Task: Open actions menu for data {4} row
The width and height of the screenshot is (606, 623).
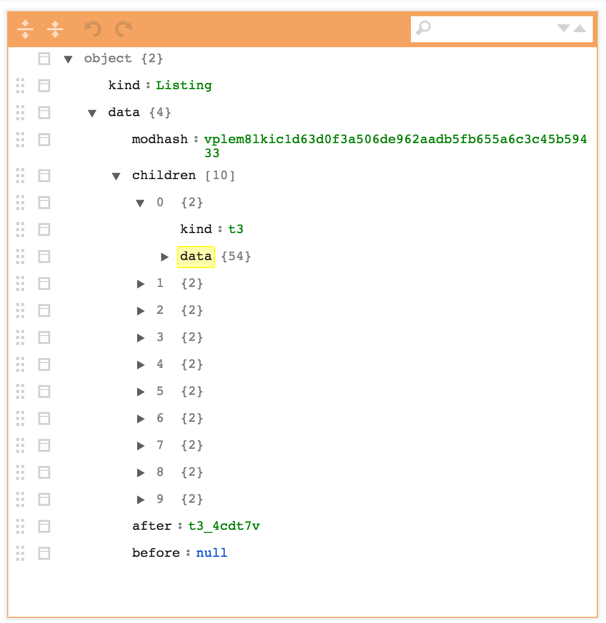Action: pos(44,112)
